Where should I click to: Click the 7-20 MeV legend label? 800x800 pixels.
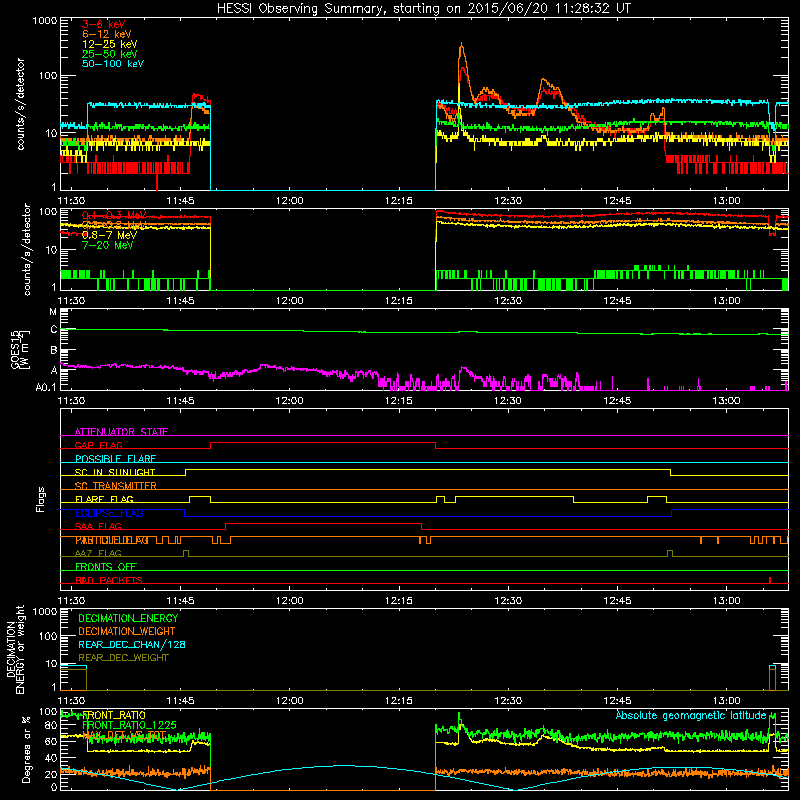[108, 245]
